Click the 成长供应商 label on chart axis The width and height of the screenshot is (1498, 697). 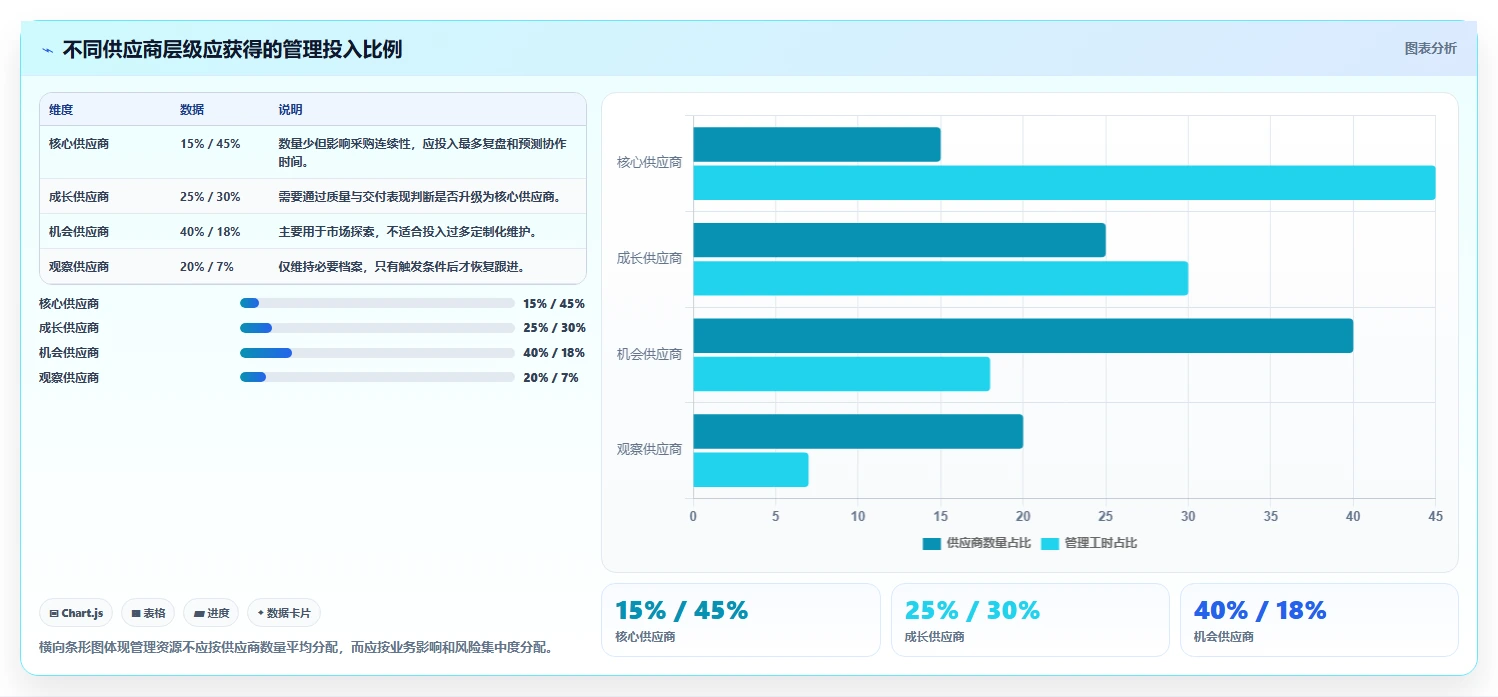point(649,259)
